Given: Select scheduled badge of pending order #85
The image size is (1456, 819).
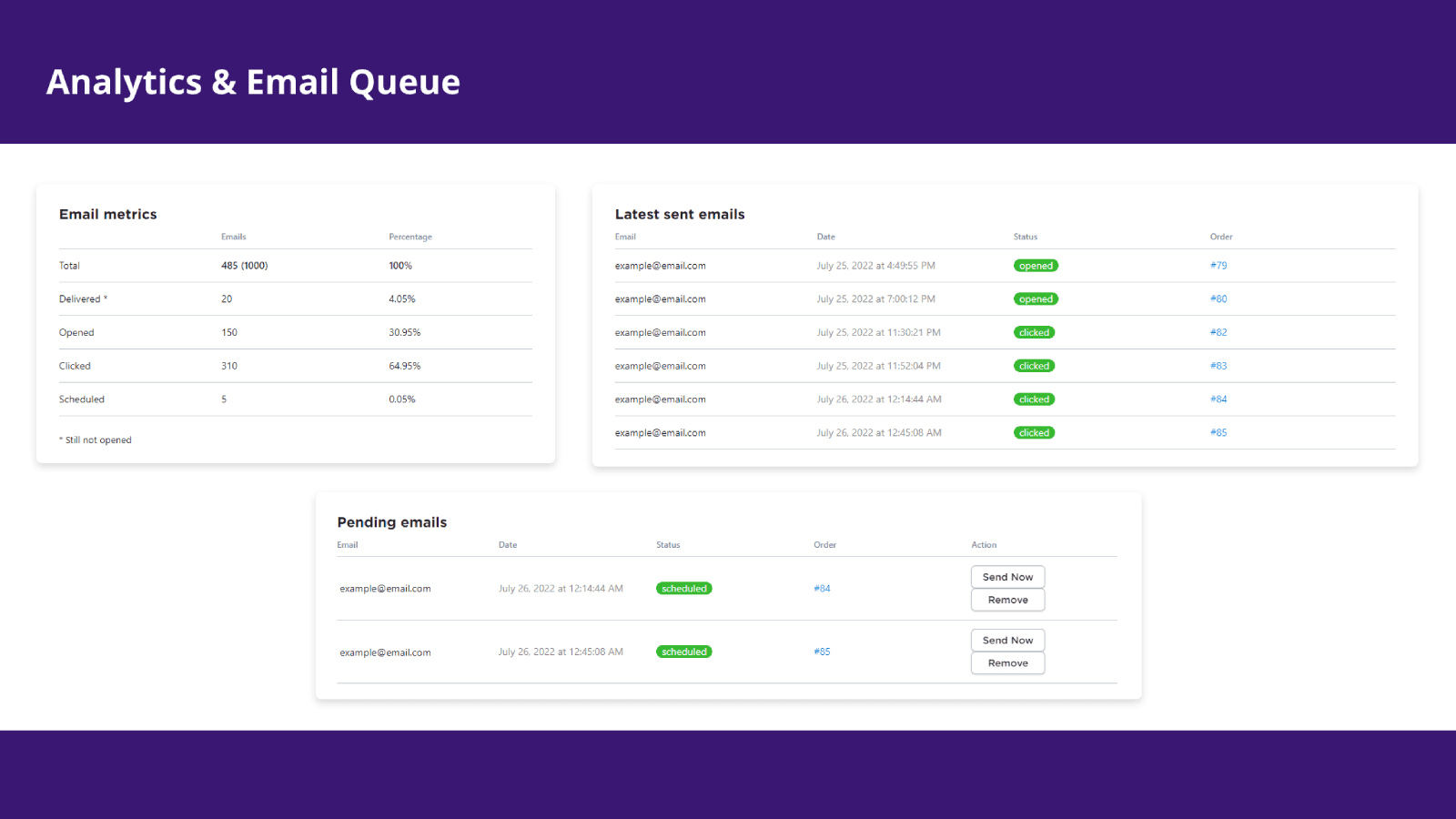Looking at the screenshot, I should 683,652.
